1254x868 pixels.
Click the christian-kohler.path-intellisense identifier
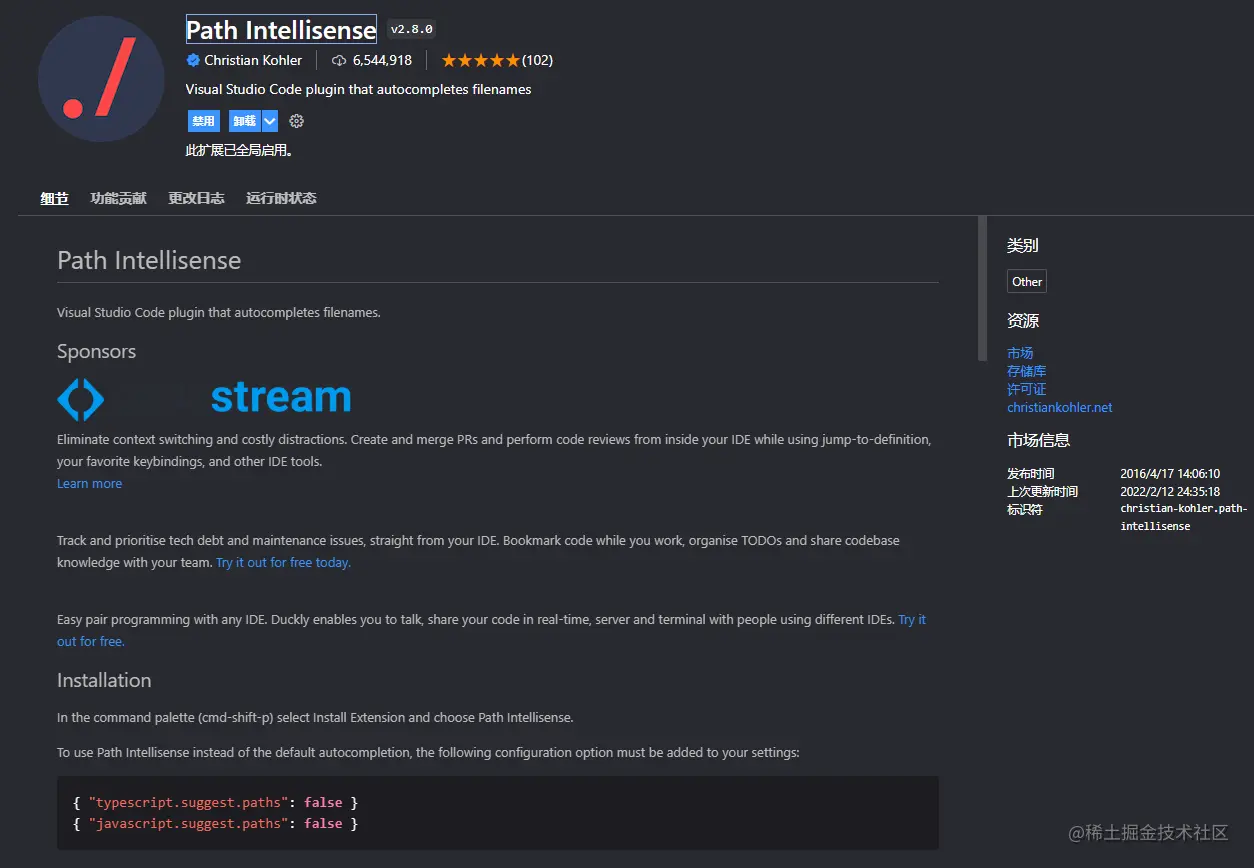click(1184, 517)
